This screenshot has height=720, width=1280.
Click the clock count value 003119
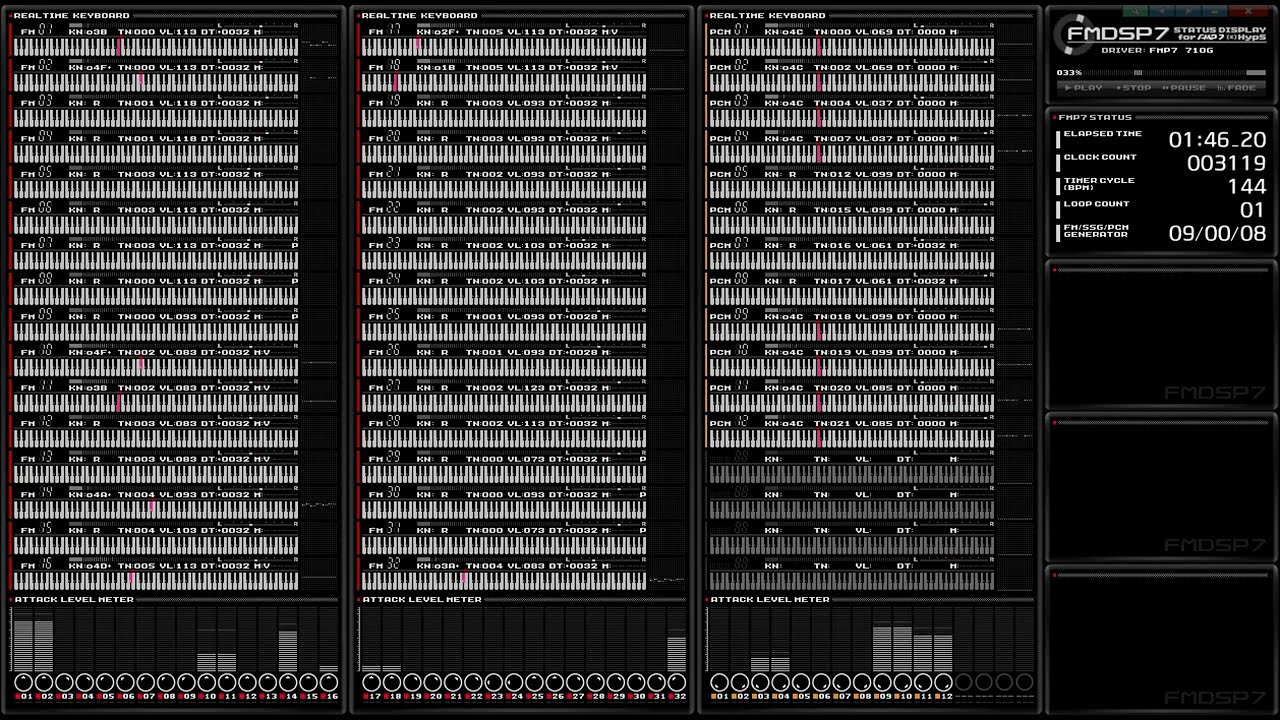coord(1226,163)
